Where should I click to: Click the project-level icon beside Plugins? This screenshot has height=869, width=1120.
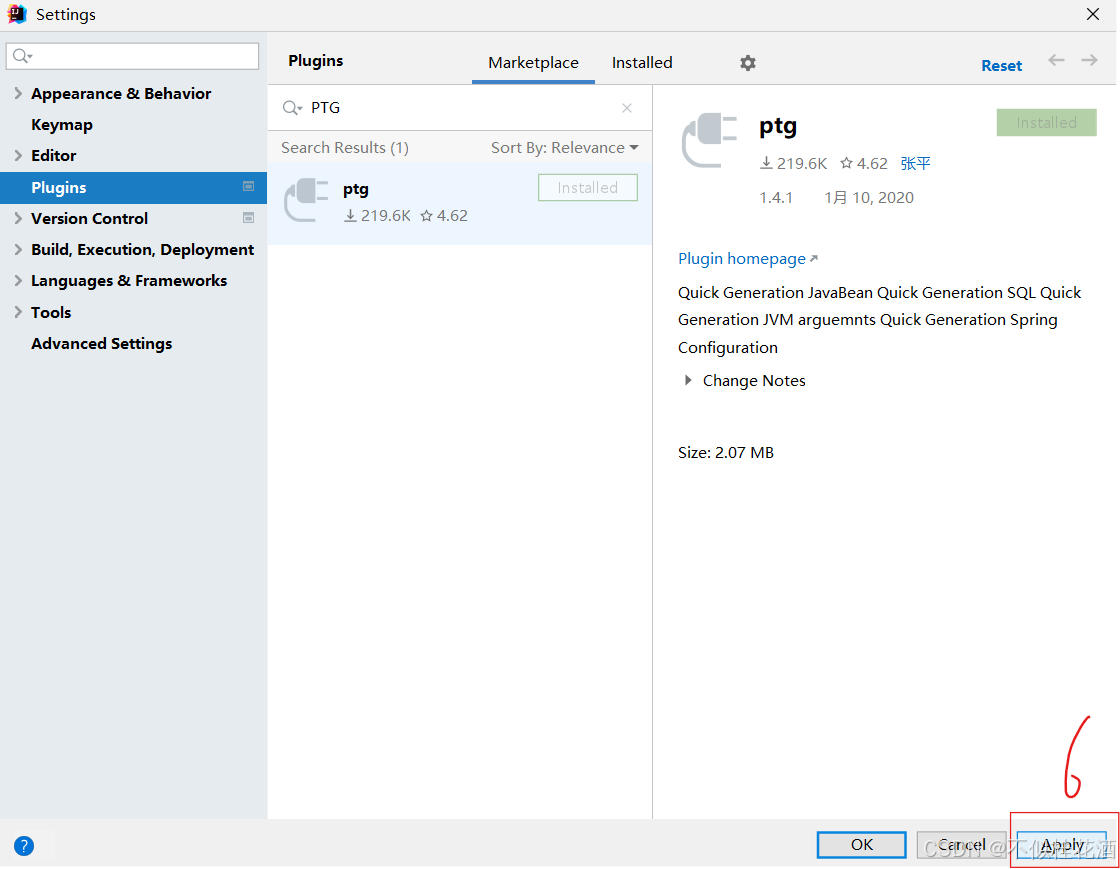coord(249,186)
